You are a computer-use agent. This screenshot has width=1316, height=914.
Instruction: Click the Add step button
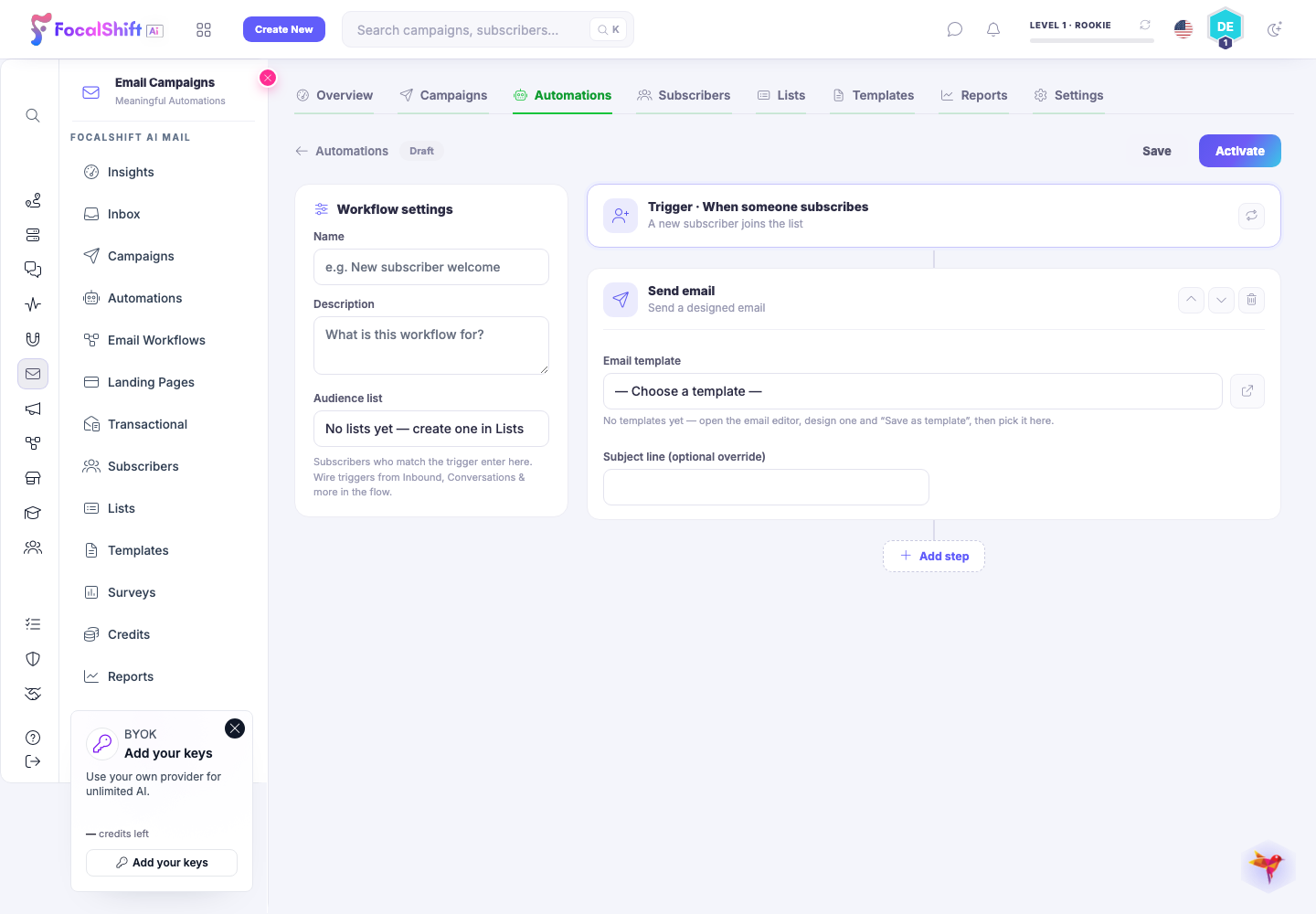[x=934, y=556]
